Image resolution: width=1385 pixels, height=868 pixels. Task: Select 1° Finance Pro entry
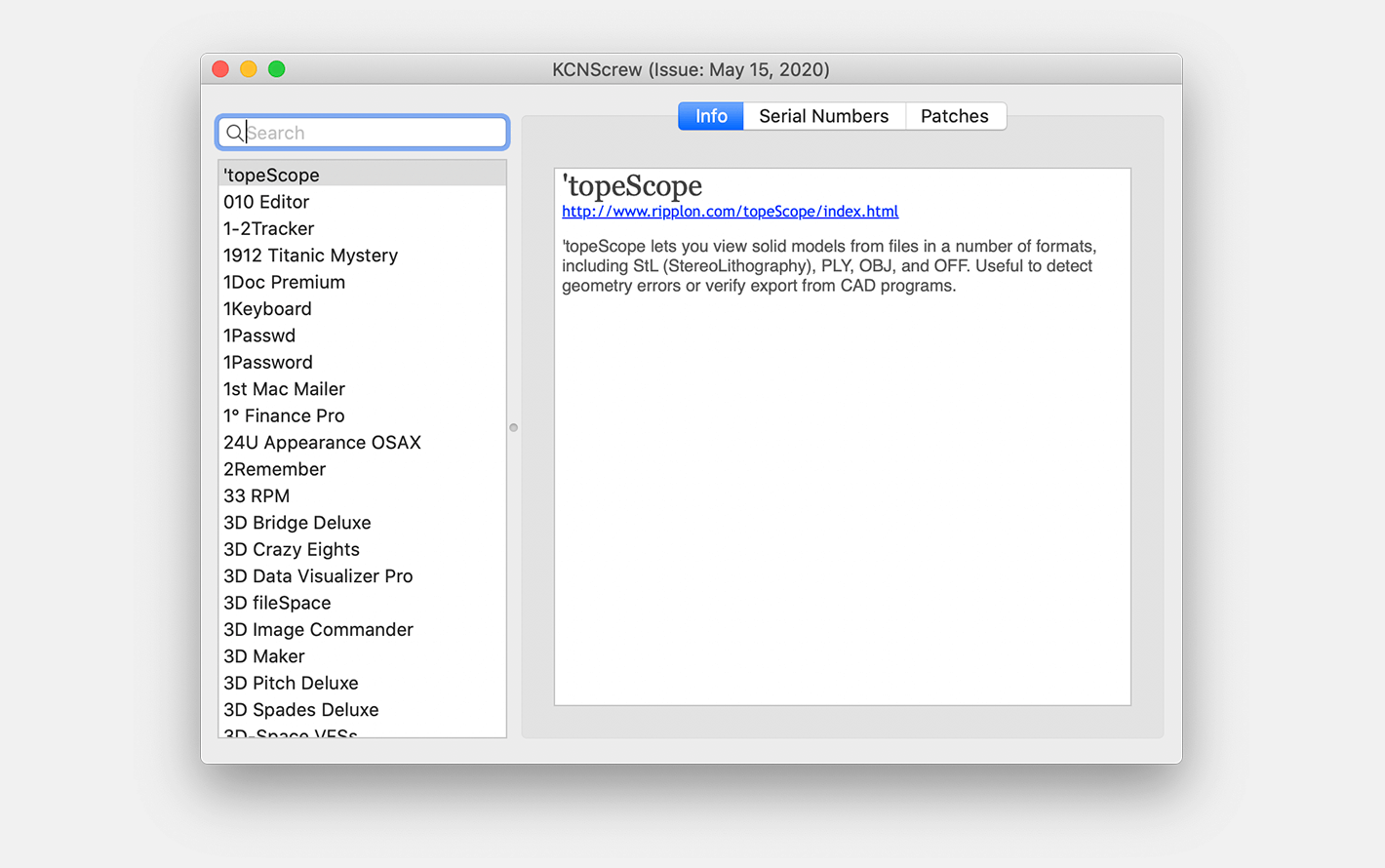click(x=362, y=415)
